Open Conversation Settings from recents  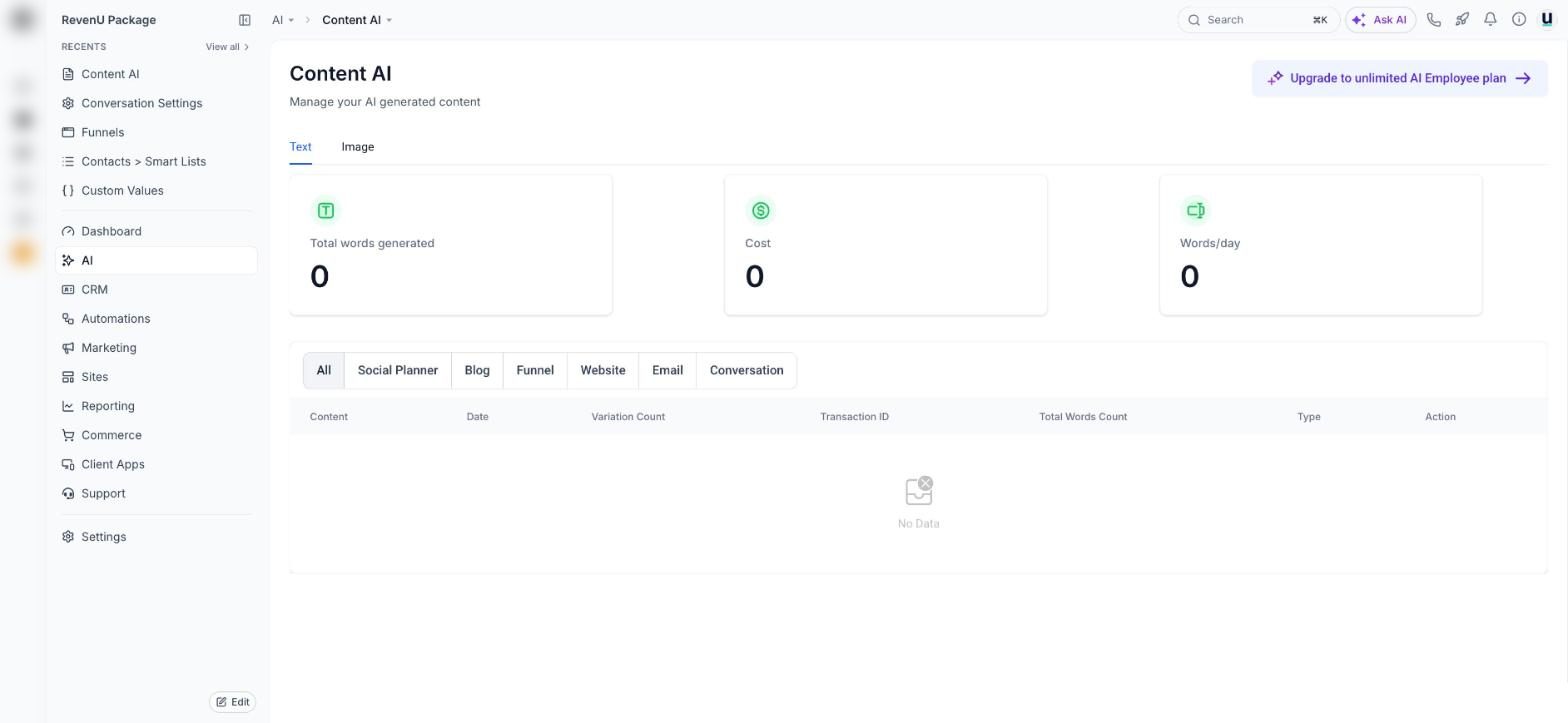(x=157, y=103)
